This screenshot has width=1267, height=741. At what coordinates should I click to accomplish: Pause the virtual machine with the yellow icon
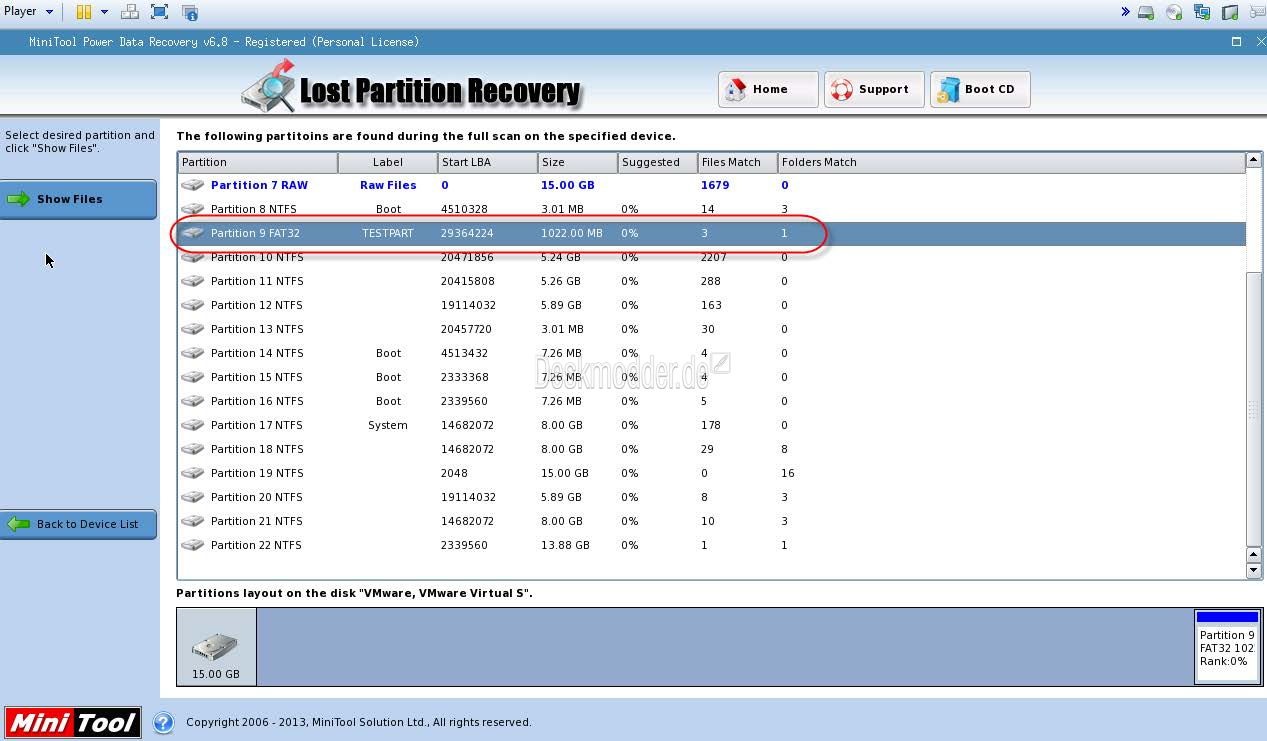click(x=84, y=12)
